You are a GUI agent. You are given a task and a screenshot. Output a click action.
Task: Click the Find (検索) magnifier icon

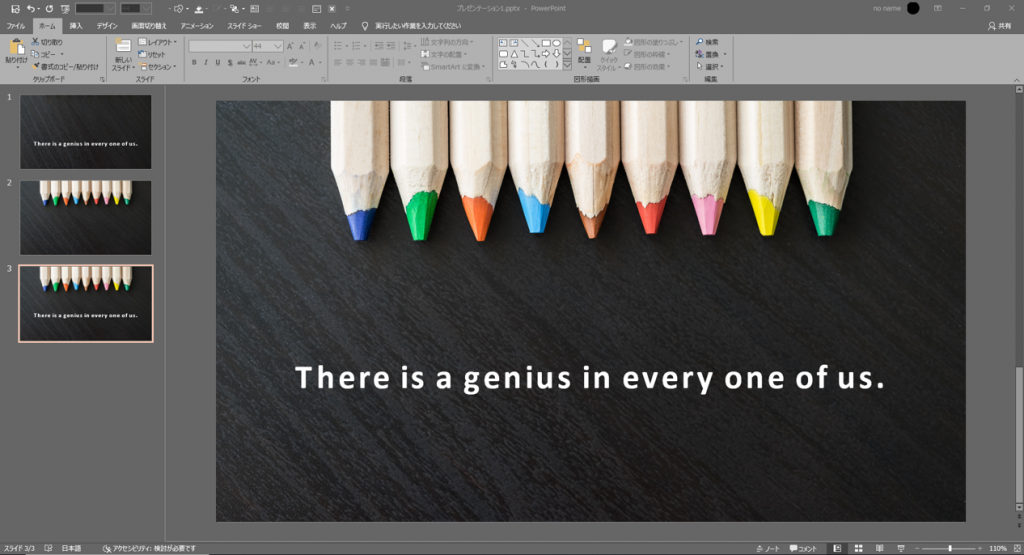pos(699,42)
